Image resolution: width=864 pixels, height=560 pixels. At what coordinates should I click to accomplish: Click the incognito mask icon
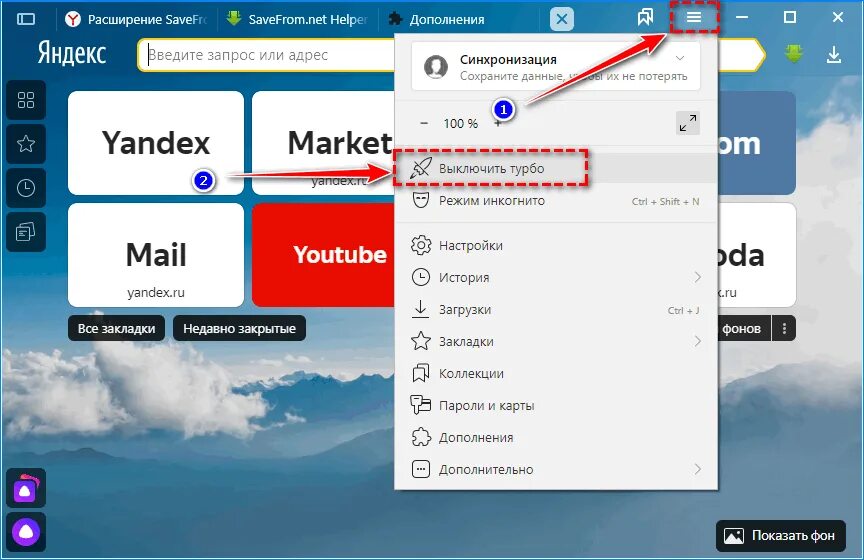420,200
